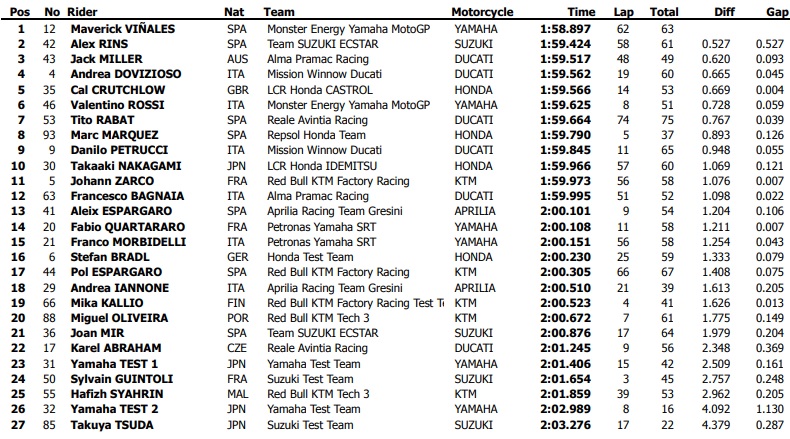Select Valentino ROSSI rider name

tap(117, 105)
